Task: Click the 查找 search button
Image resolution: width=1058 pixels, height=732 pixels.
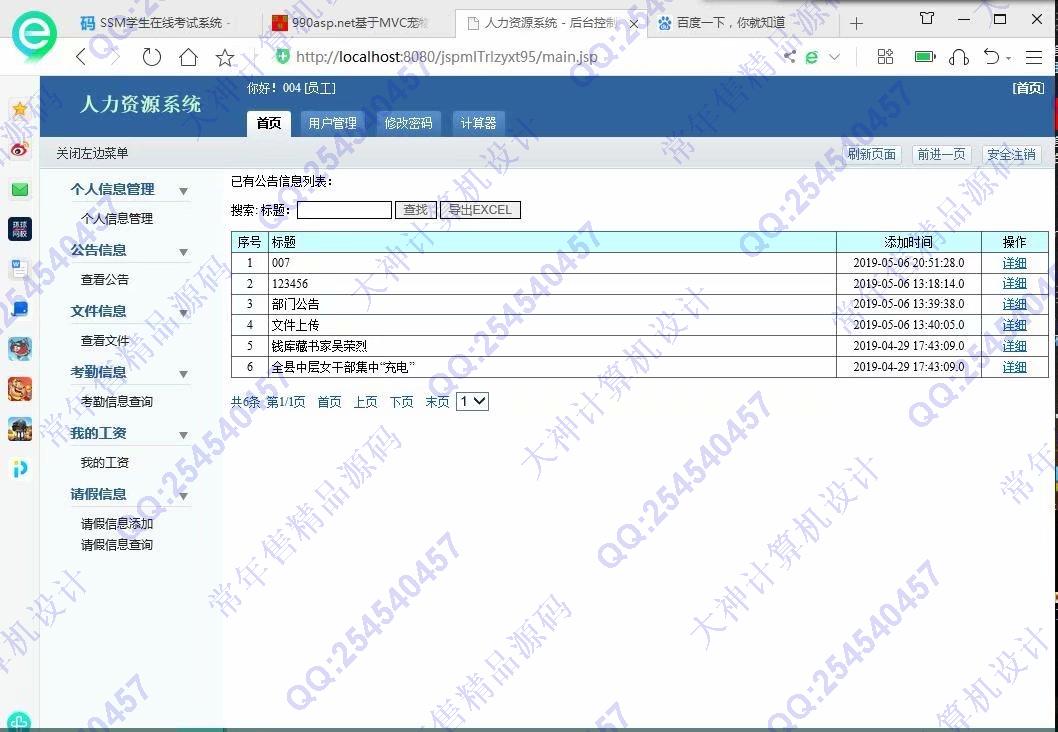Action: coord(416,210)
